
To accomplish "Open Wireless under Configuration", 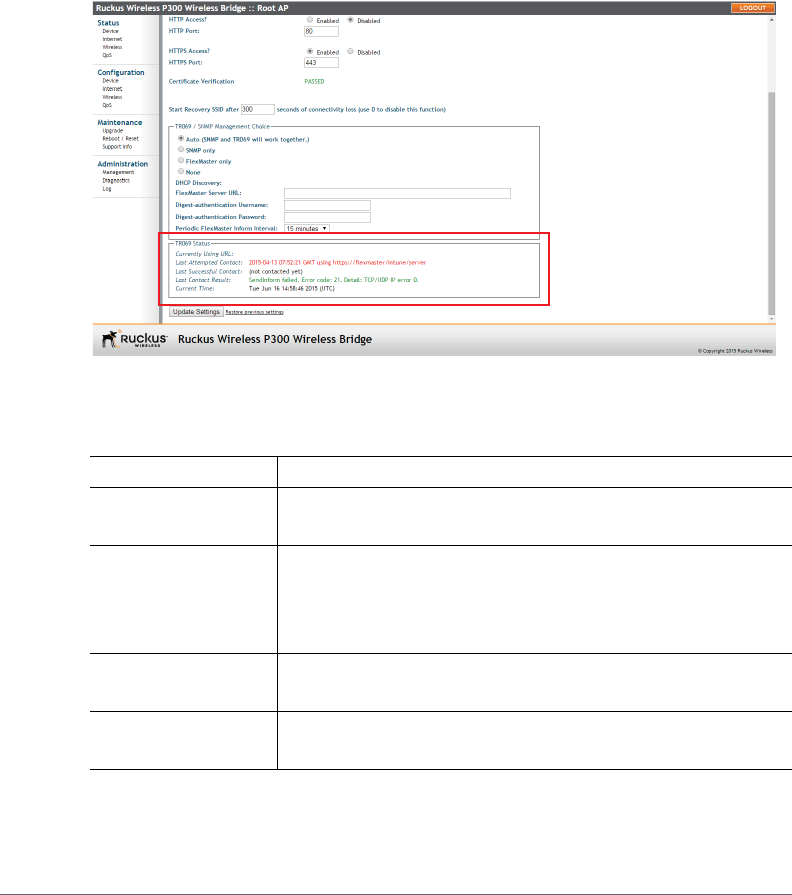I will (112, 97).
